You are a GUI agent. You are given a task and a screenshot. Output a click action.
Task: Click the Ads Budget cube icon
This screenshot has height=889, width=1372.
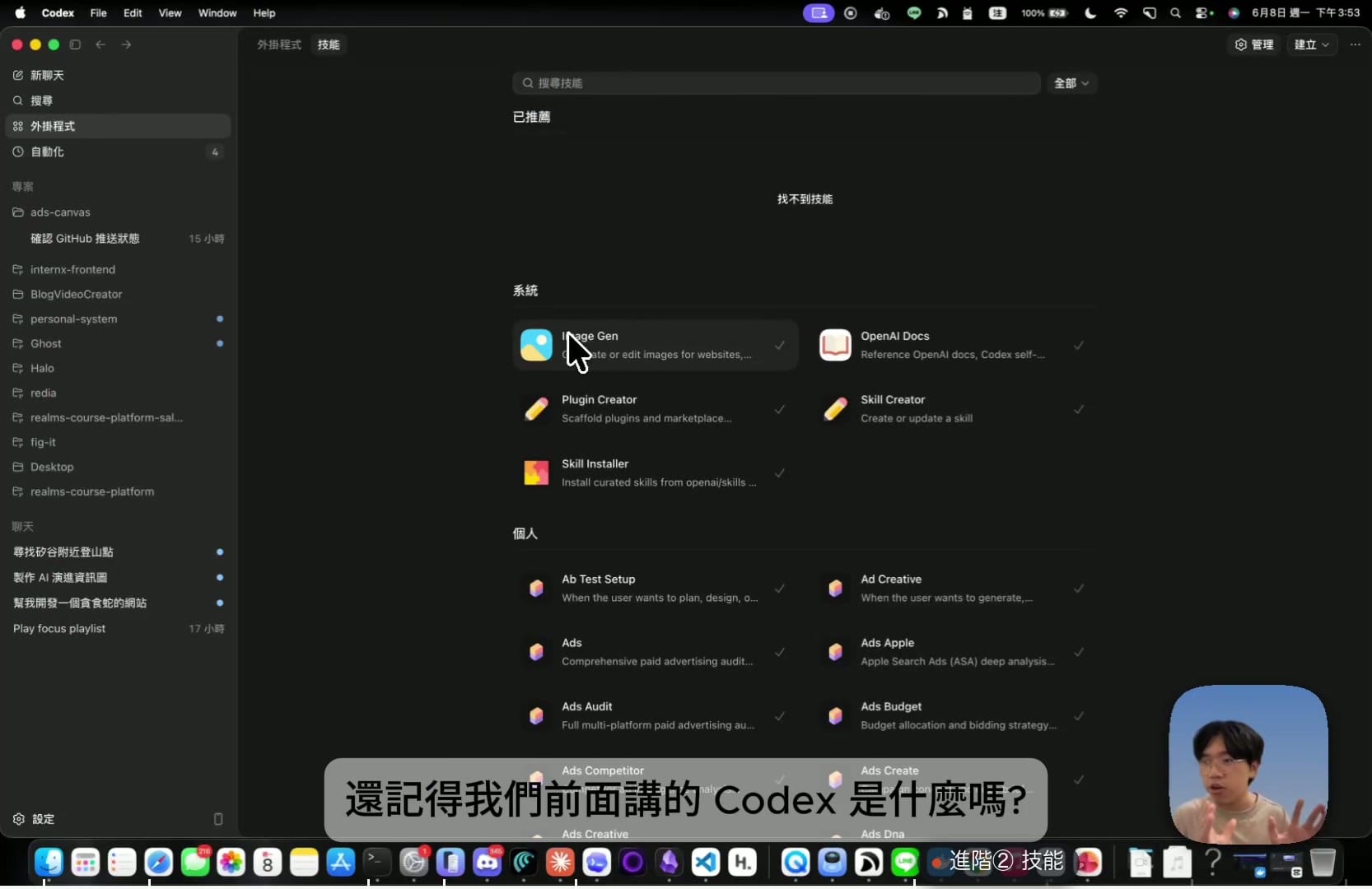(835, 715)
